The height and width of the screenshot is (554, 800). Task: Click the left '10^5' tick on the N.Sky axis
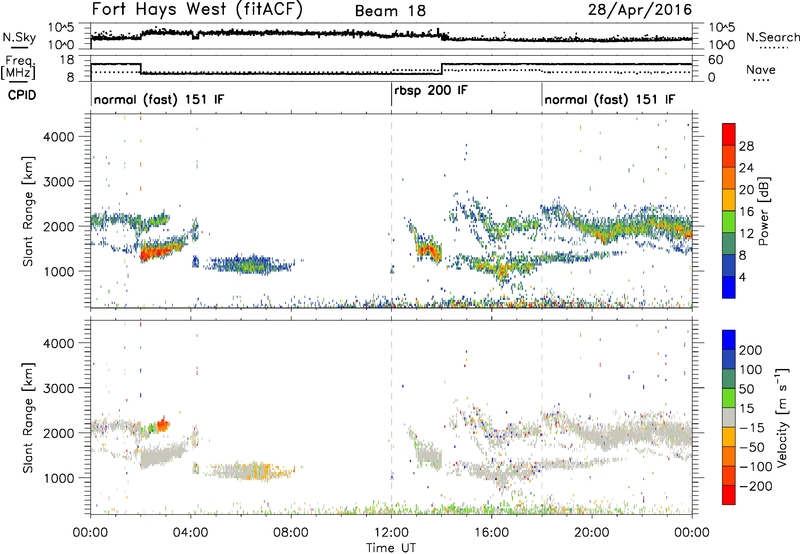coord(61,27)
